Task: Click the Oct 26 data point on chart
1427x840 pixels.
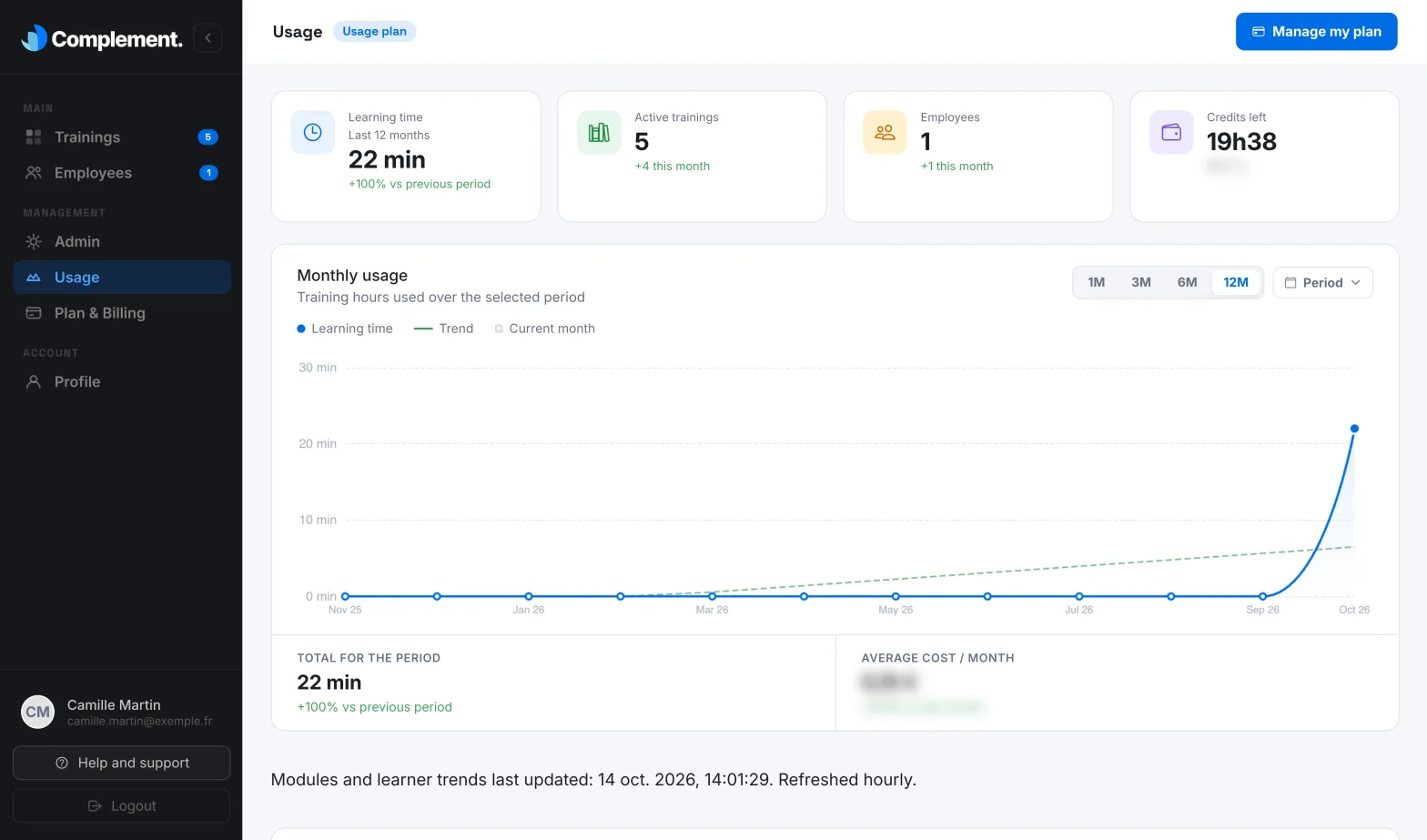Action: click(1354, 429)
